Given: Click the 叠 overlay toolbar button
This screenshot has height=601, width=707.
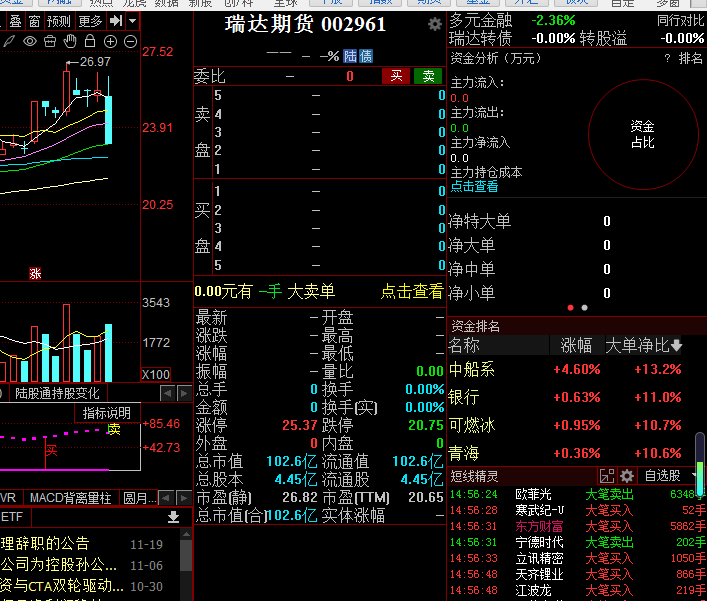Looking at the screenshot, I should 15,21.
